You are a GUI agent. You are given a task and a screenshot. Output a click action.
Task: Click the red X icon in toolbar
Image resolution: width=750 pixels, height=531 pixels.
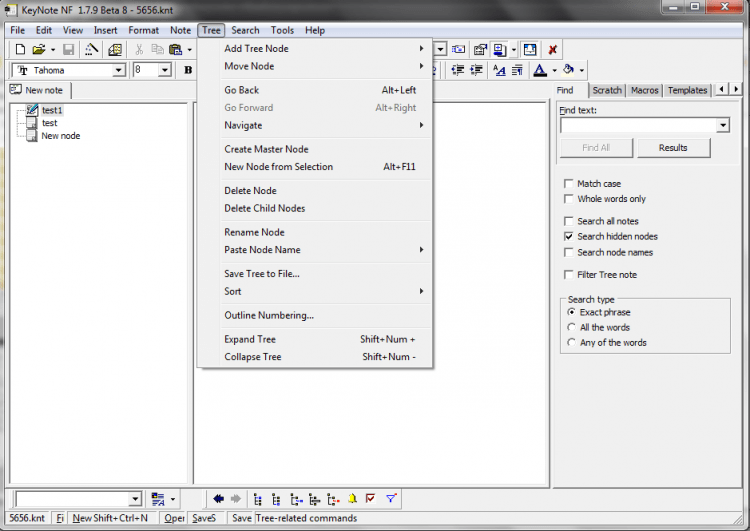pyautogui.click(x=552, y=49)
